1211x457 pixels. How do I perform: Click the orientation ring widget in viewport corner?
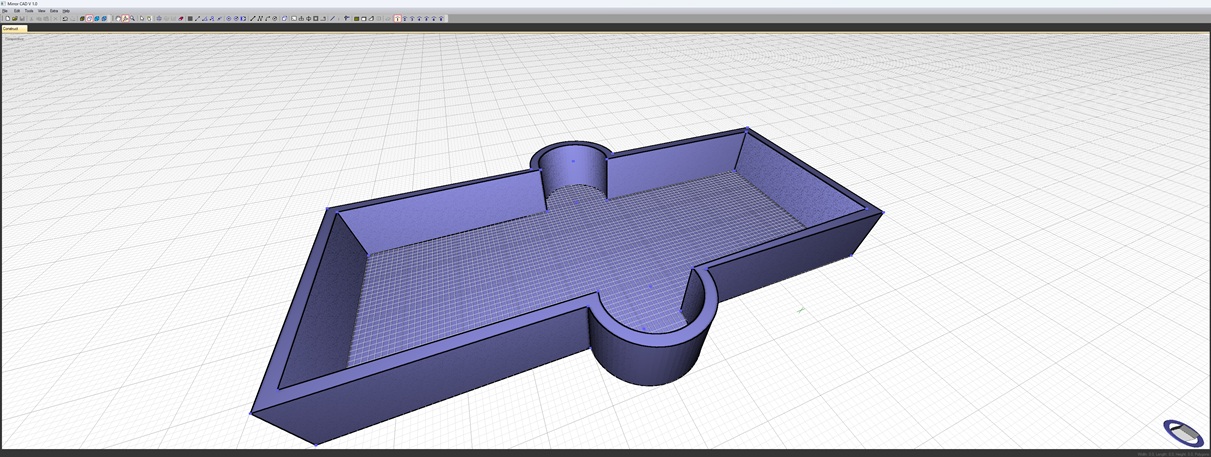click(1182, 432)
